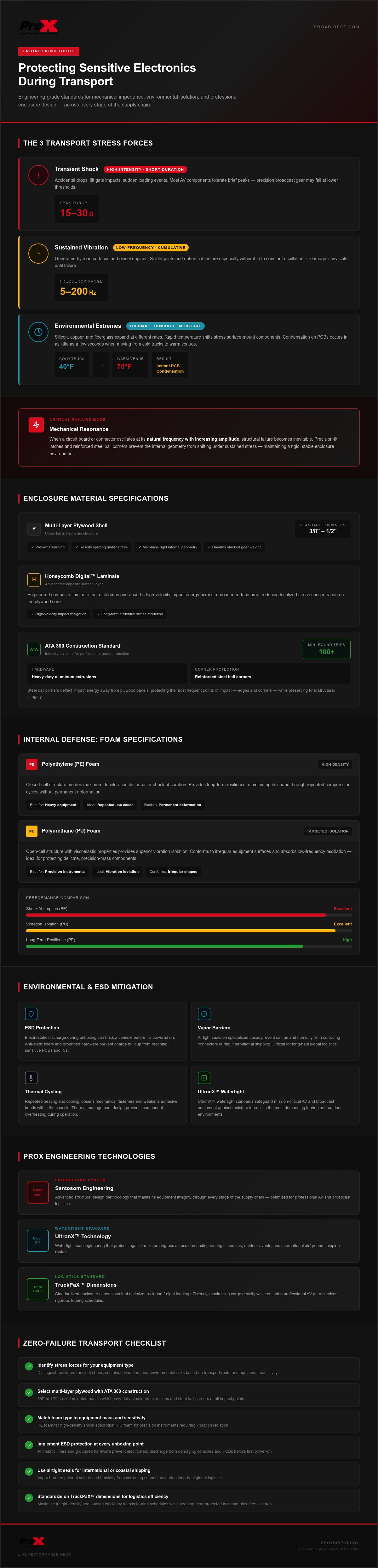Click the Conforms: Irregular shapes chip
The width and height of the screenshot is (378, 1568).
174,872
